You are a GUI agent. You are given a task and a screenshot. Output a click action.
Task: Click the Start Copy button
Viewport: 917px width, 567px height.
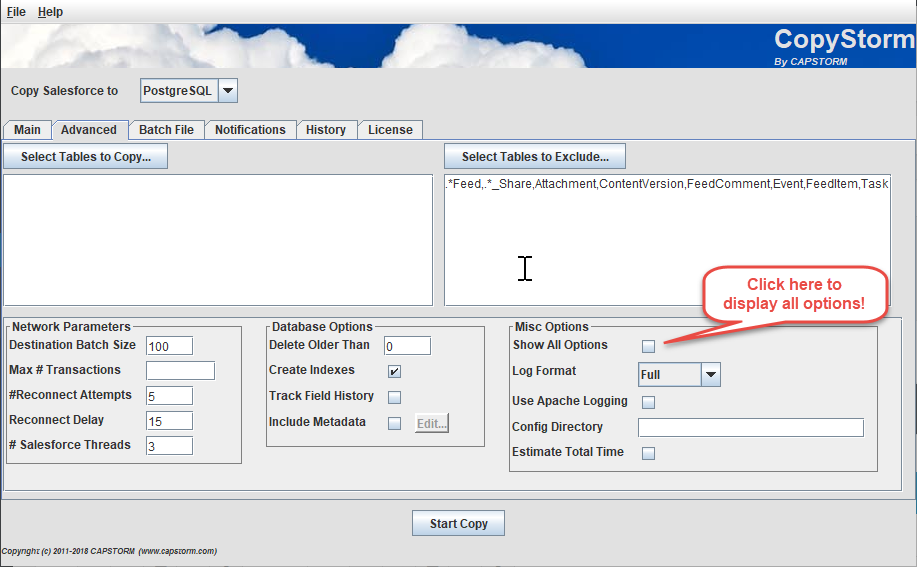click(458, 523)
